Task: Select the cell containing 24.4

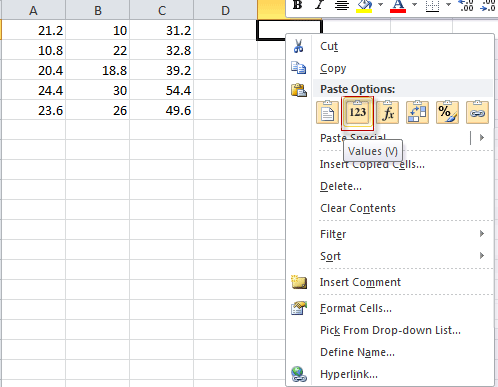Action: [33, 90]
